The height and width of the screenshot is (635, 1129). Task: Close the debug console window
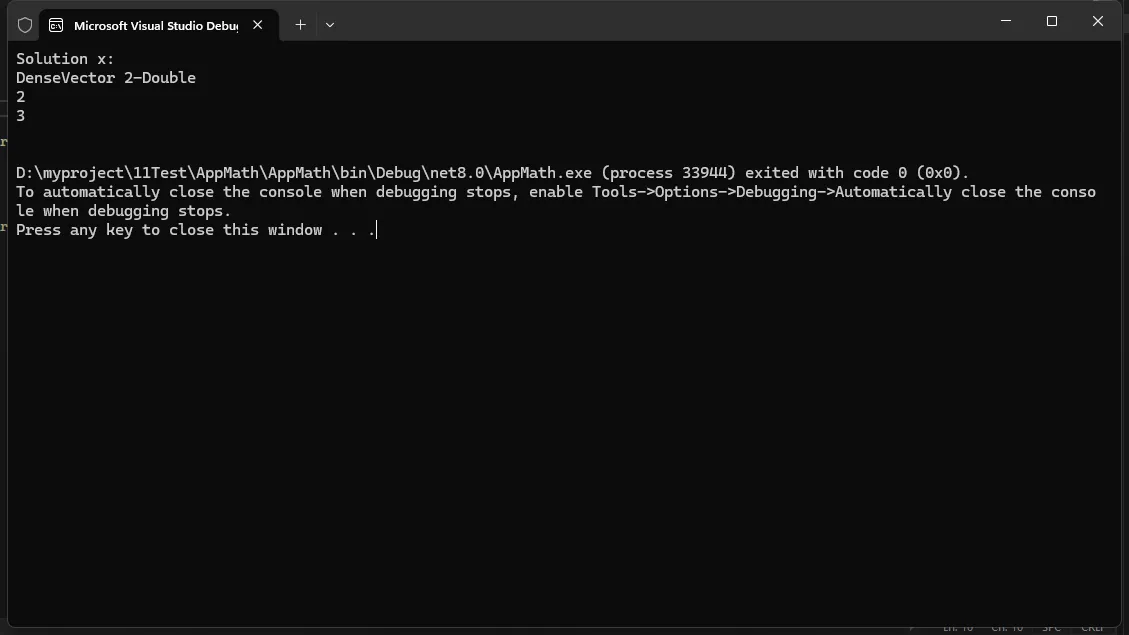coord(1098,21)
